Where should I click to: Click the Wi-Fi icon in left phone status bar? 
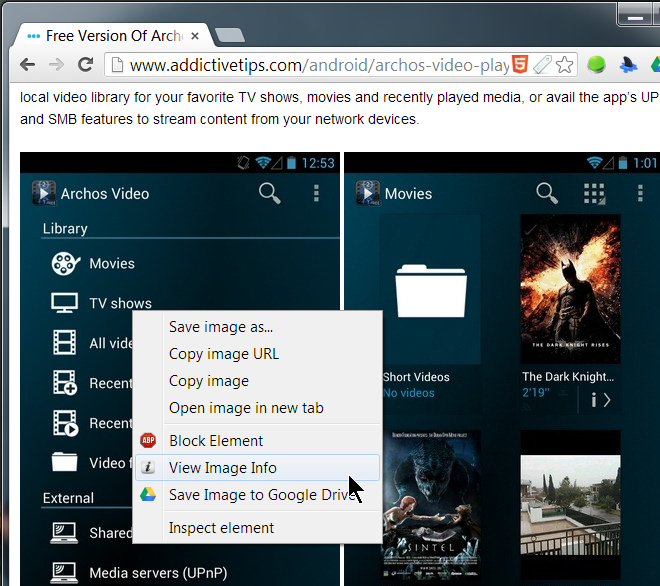pyautogui.click(x=263, y=162)
